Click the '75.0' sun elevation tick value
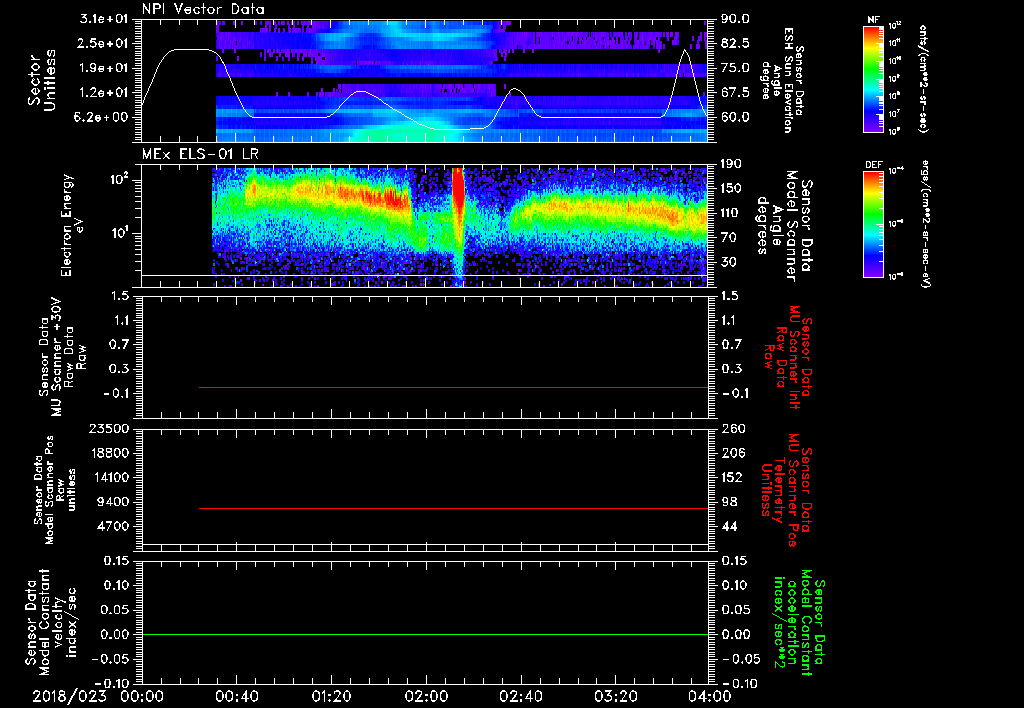Screen dimensions: 1024x708 [x=735, y=68]
